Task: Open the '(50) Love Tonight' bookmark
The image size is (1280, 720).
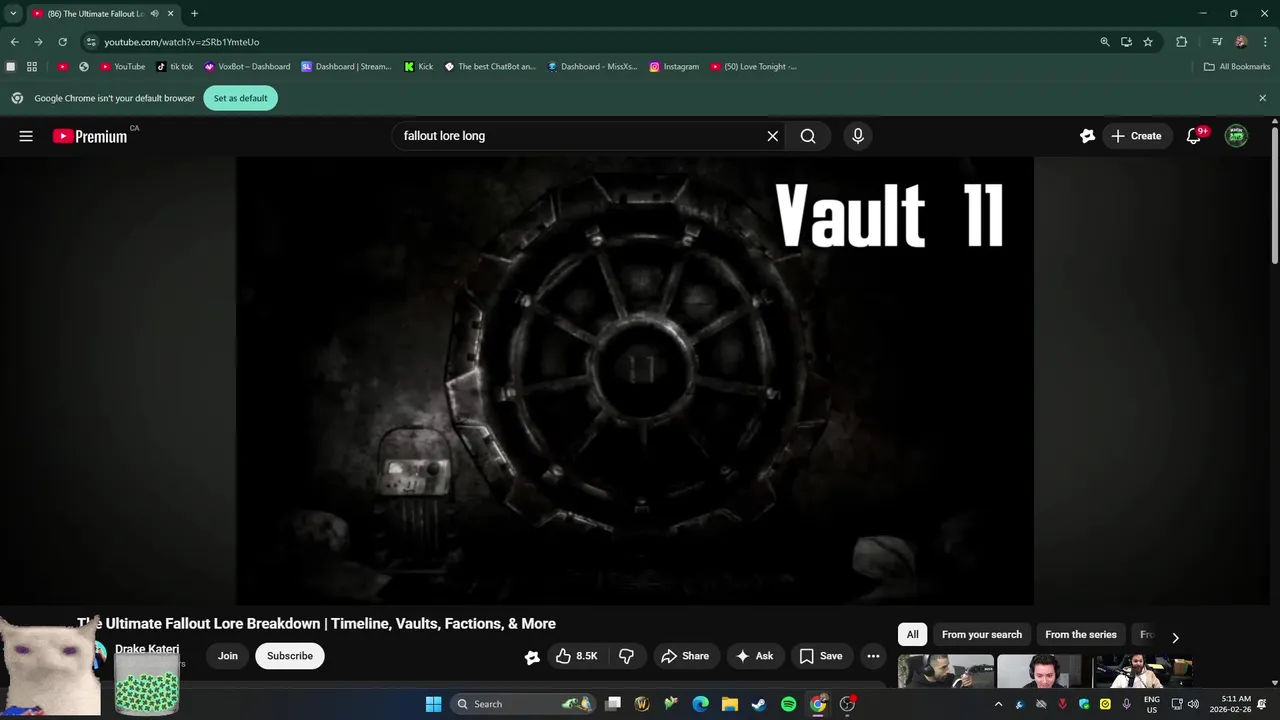Action: [x=754, y=67]
